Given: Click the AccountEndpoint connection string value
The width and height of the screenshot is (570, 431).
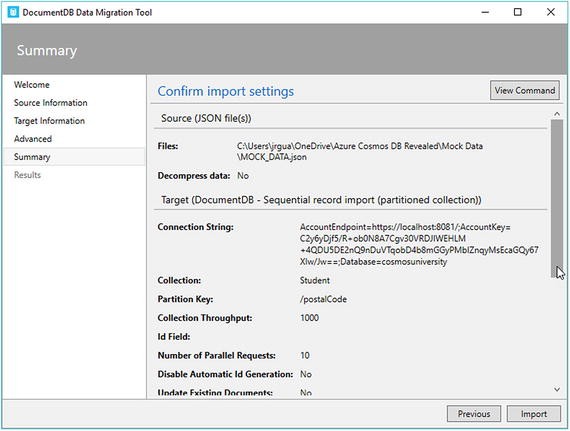Looking at the screenshot, I should (x=419, y=244).
